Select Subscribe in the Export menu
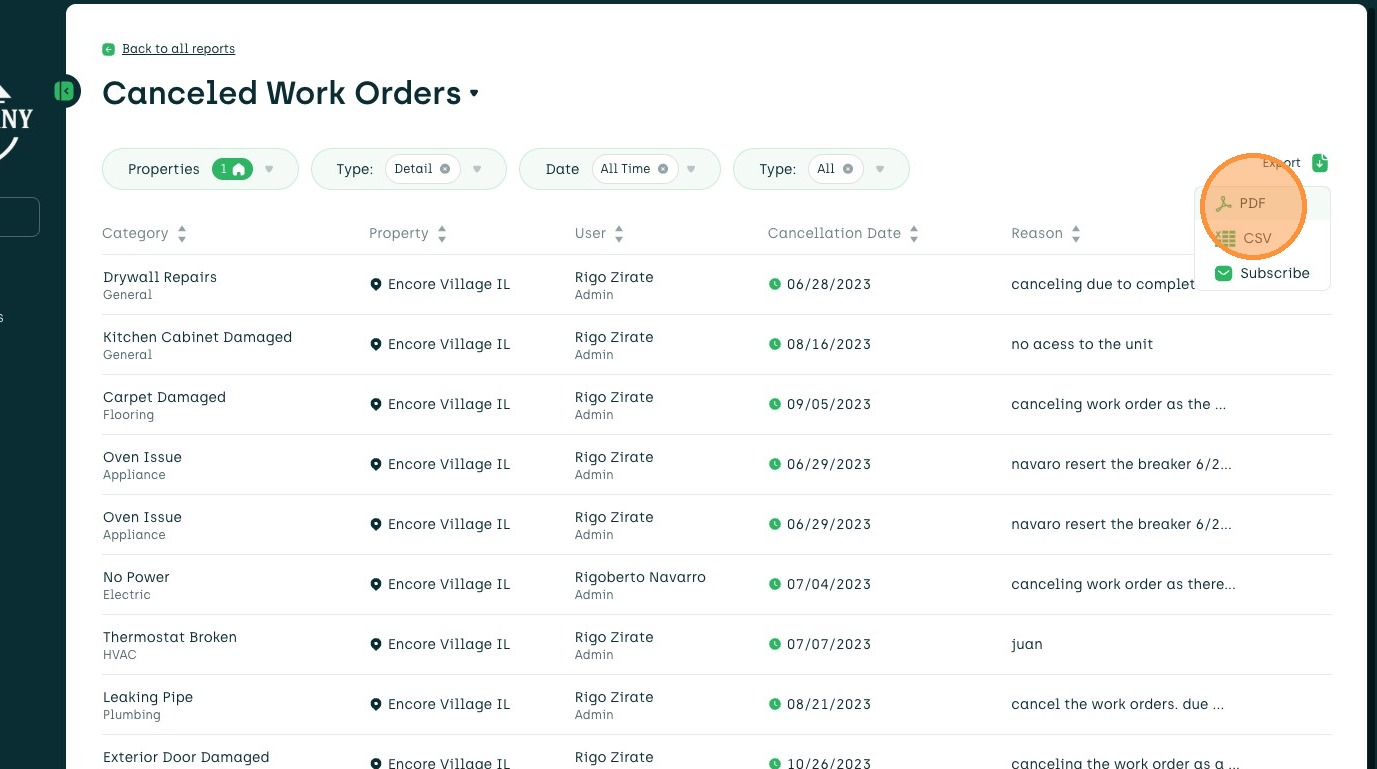Screen dimensions: 1377x769 tap(1262, 273)
